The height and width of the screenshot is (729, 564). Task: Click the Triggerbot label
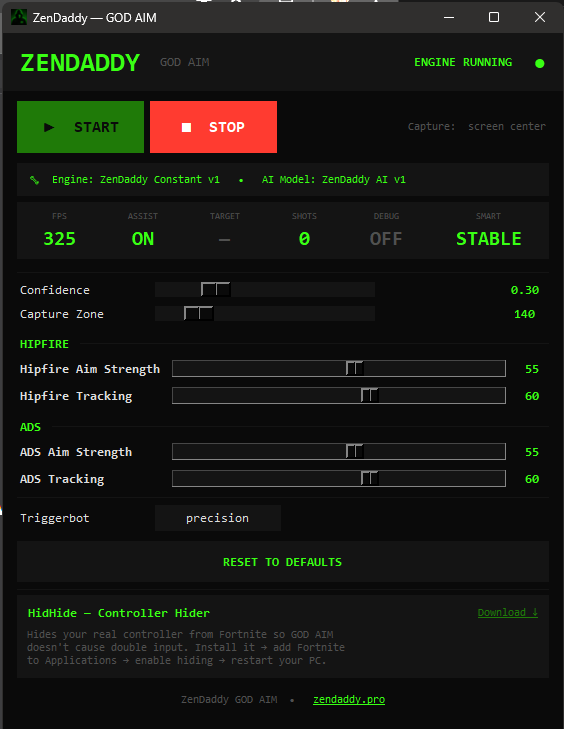[54, 518]
